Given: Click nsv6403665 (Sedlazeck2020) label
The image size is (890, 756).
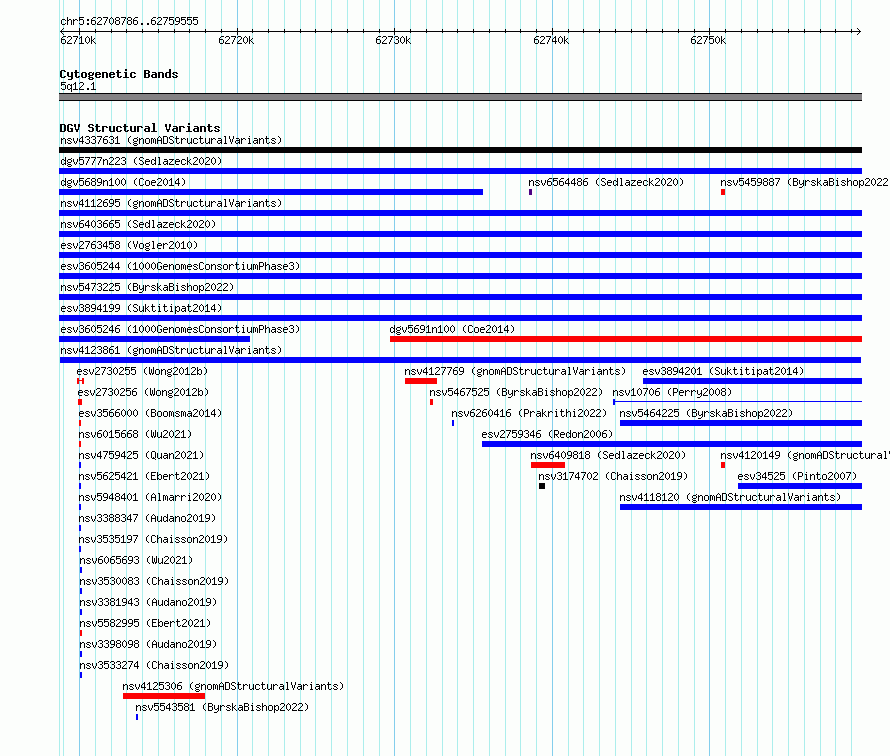Looking at the screenshot, I should coord(138,224).
